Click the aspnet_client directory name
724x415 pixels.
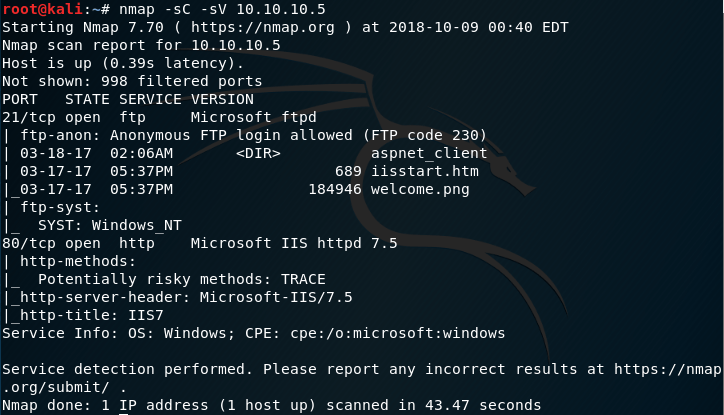429,153
